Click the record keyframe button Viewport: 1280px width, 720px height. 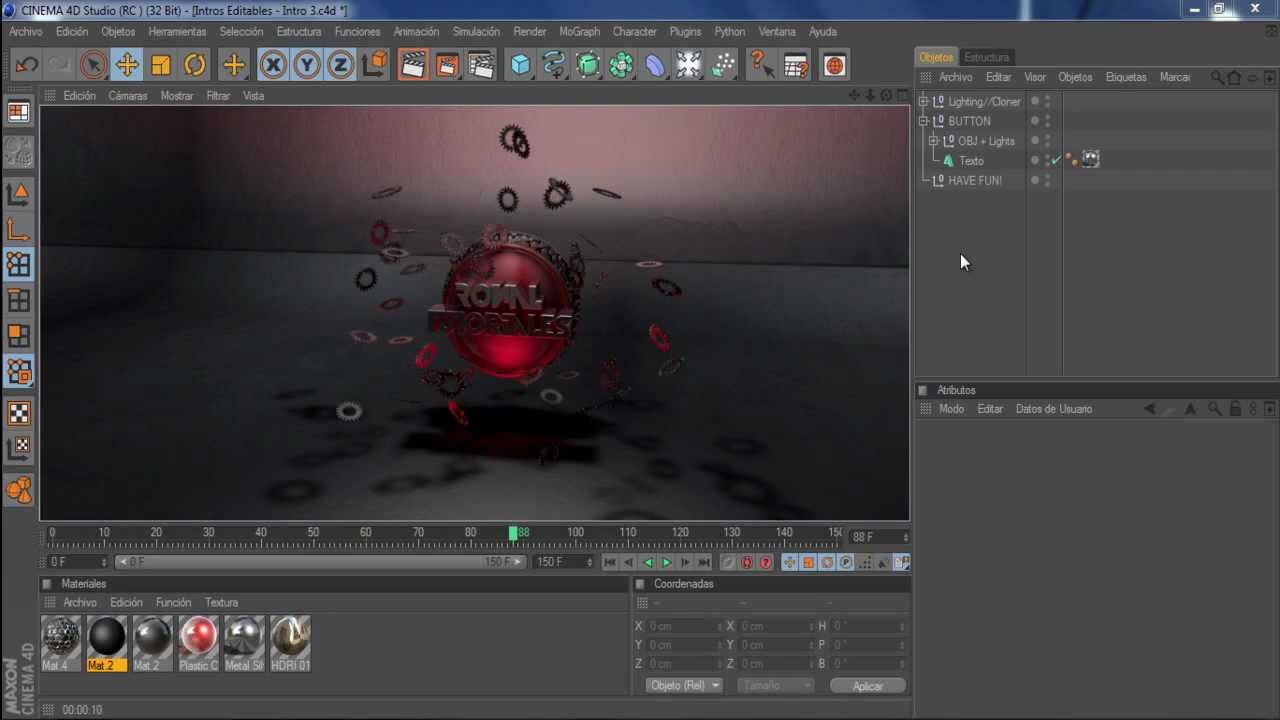pos(746,563)
